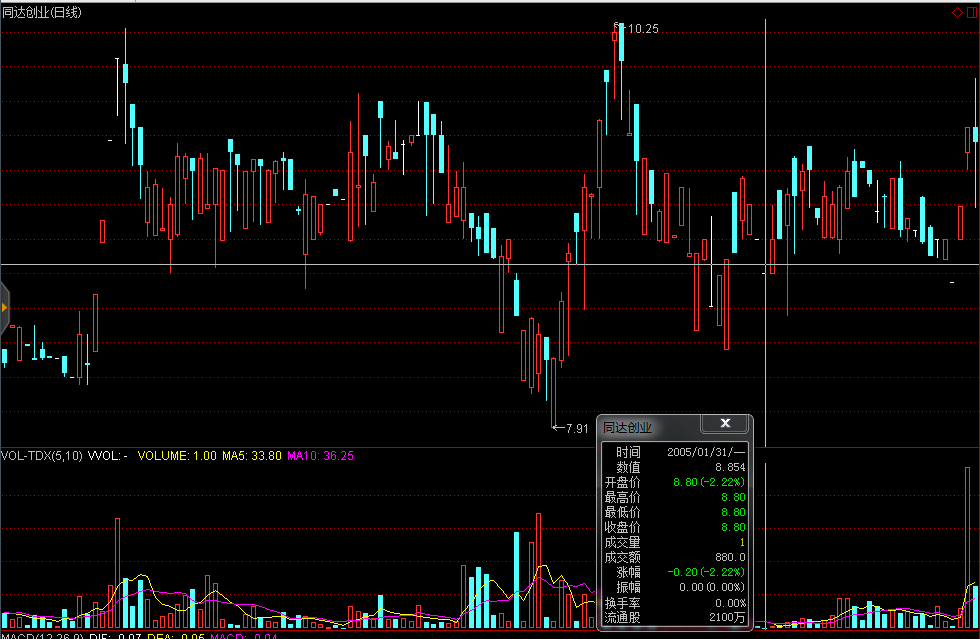The width and height of the screenshot is (980, 639).
Task: Click the 同达创业(日线) chart title
Action: coord(43,12)
